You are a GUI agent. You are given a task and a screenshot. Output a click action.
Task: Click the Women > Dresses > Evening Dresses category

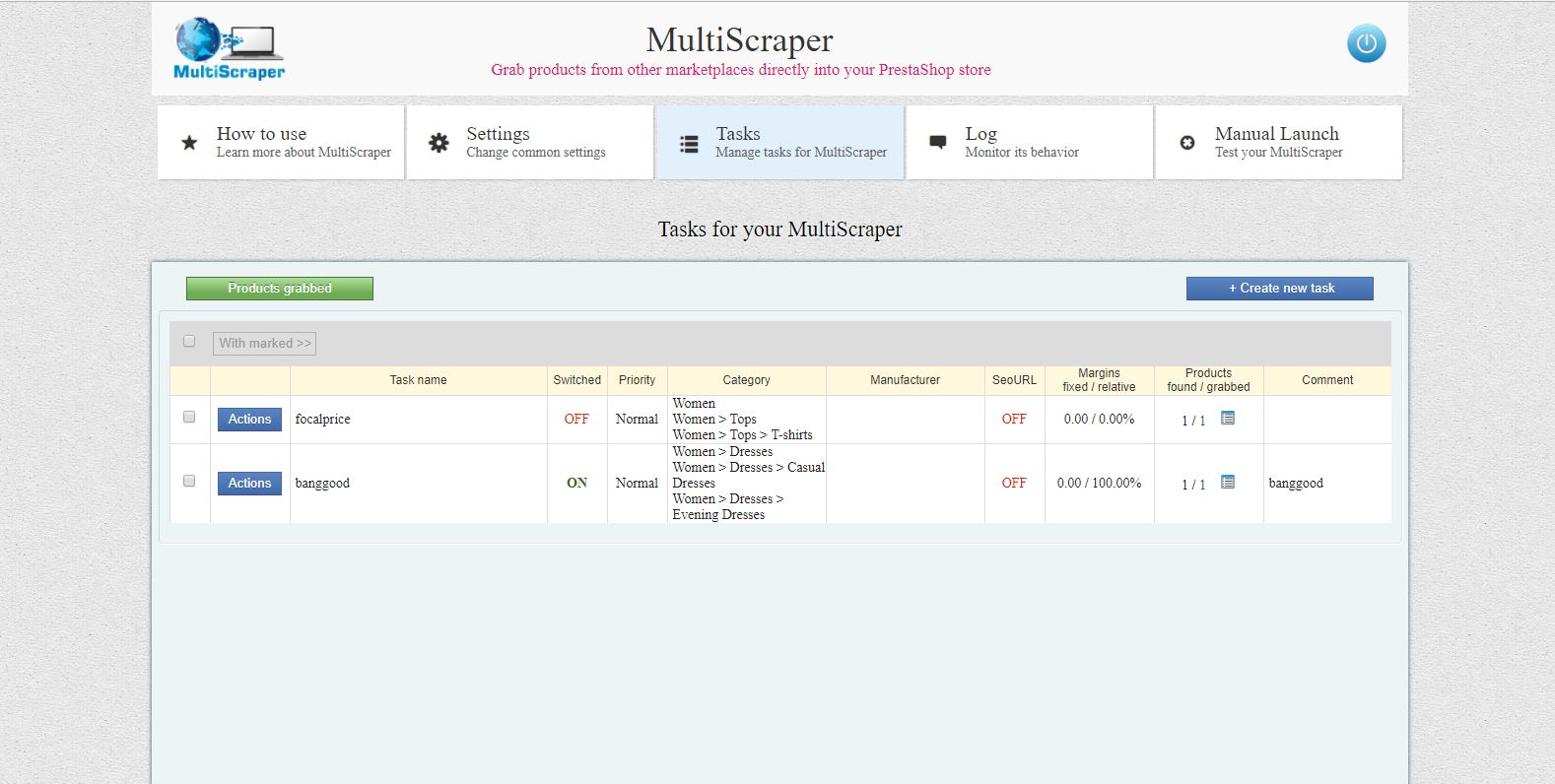click(728, 507)
